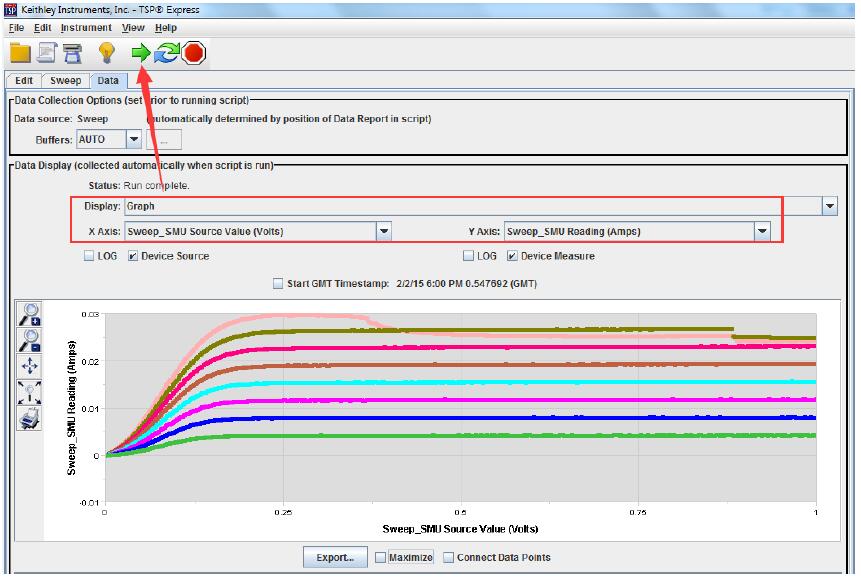Expand the Display Graph dropdown
Image resolution: width=861 pixels, height=581 pixels.
829,205
